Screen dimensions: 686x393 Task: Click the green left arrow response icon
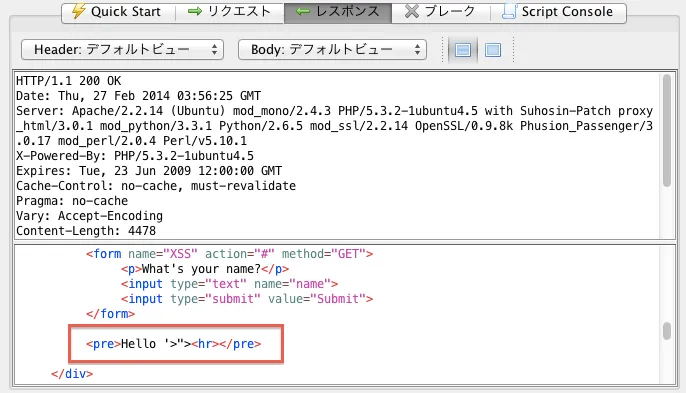[303, 12]
